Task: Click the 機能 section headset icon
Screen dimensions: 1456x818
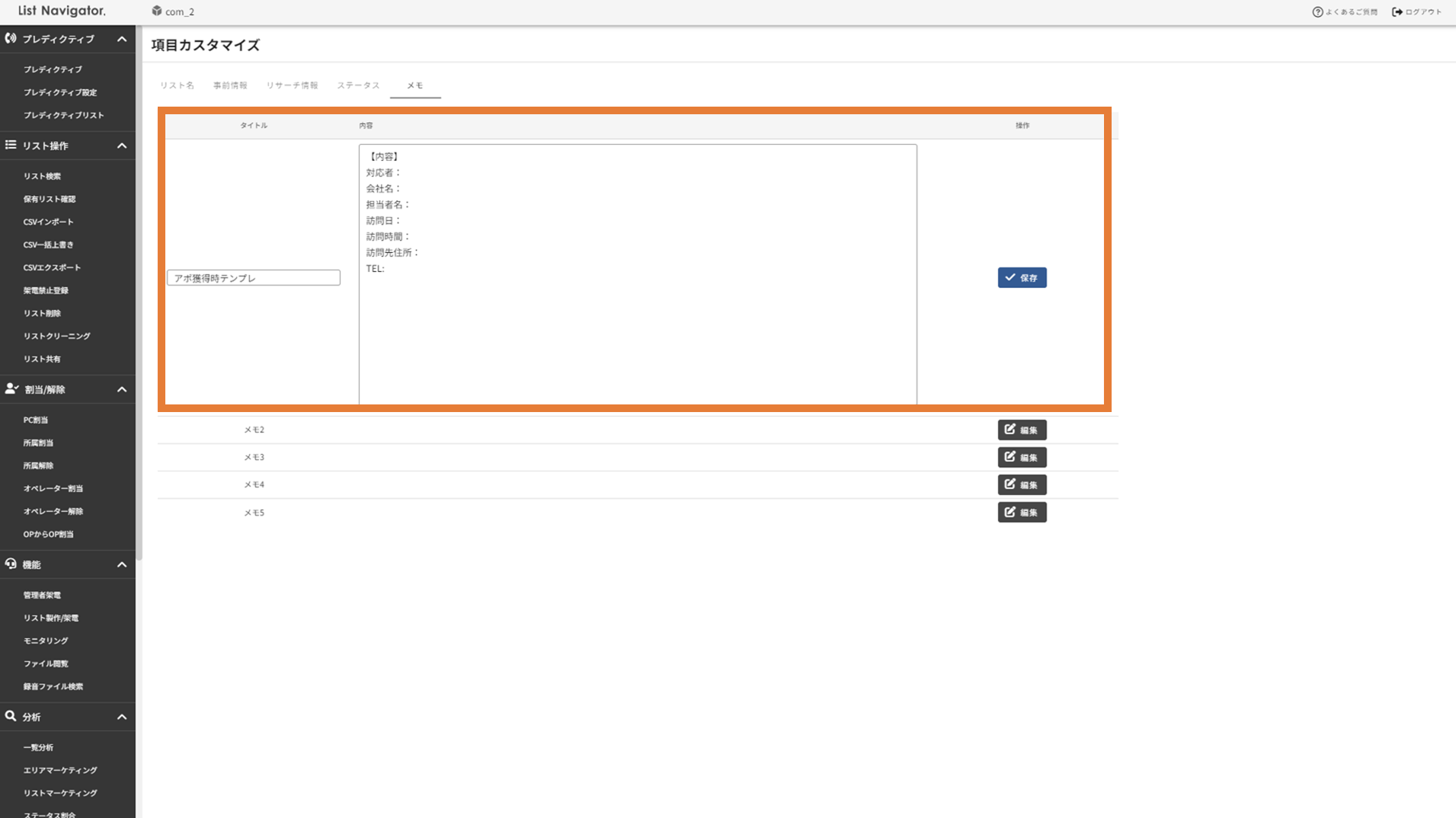Action: coord(11,564)
